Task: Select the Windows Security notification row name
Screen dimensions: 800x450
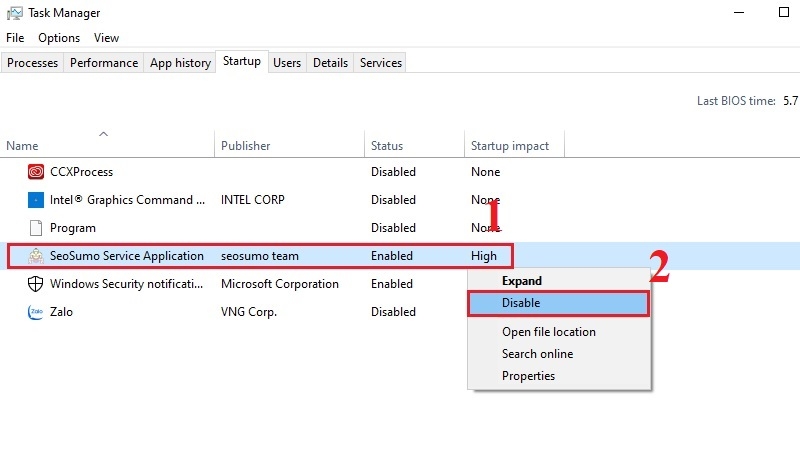Action: point(126,284)
